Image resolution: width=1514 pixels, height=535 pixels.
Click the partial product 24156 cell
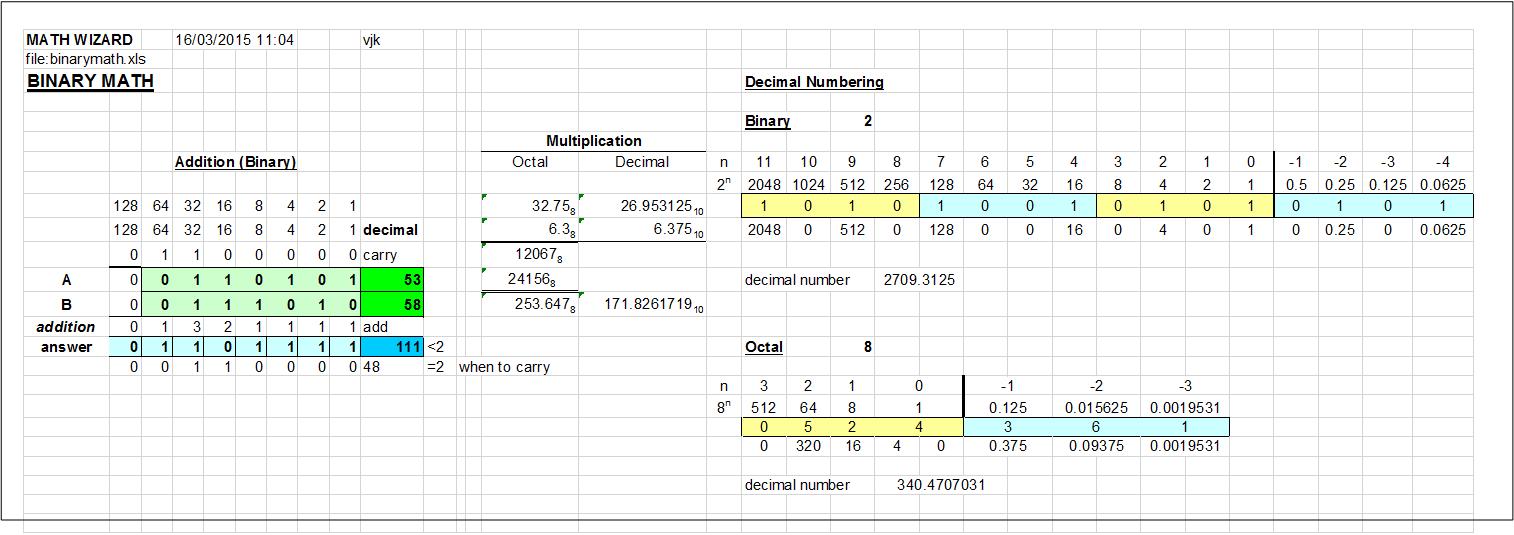click(x=531, y=280)
